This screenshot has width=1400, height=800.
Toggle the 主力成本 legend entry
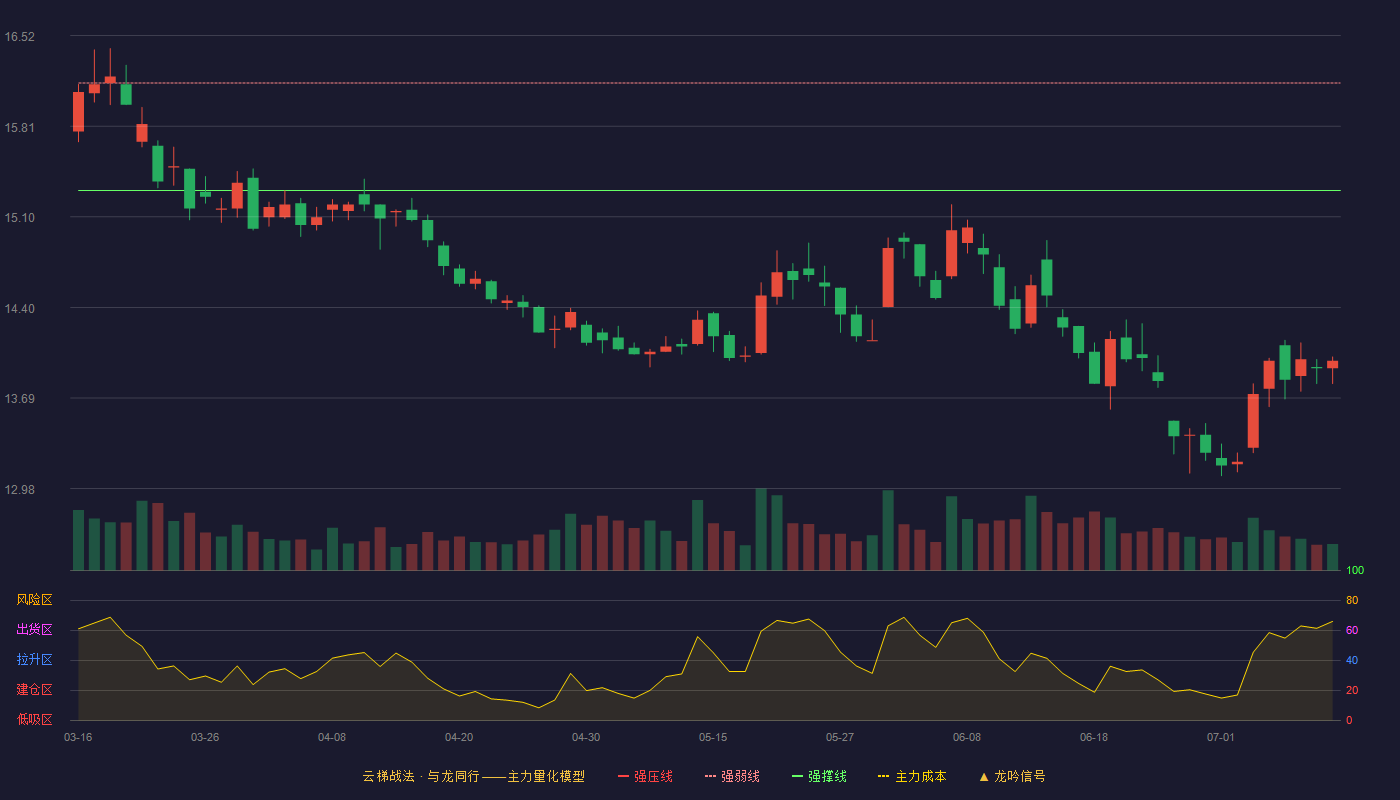click(x=912, y=776)
